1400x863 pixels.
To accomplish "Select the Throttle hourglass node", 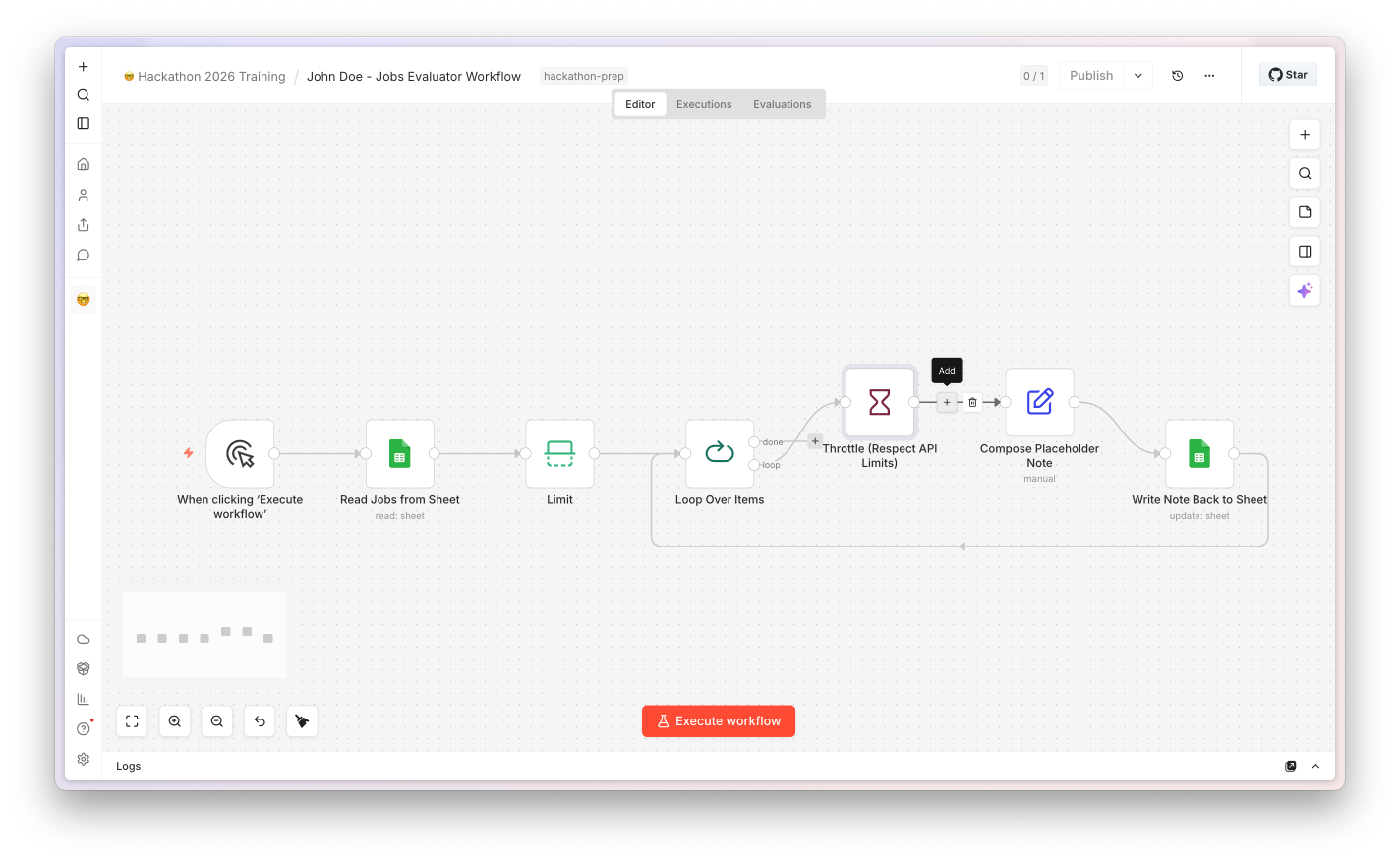I will pyautogui.click(x=880, y=402).
